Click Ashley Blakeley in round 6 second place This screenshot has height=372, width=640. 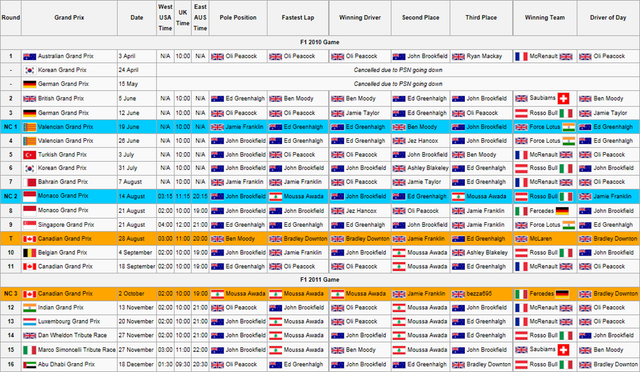[428, 168]
